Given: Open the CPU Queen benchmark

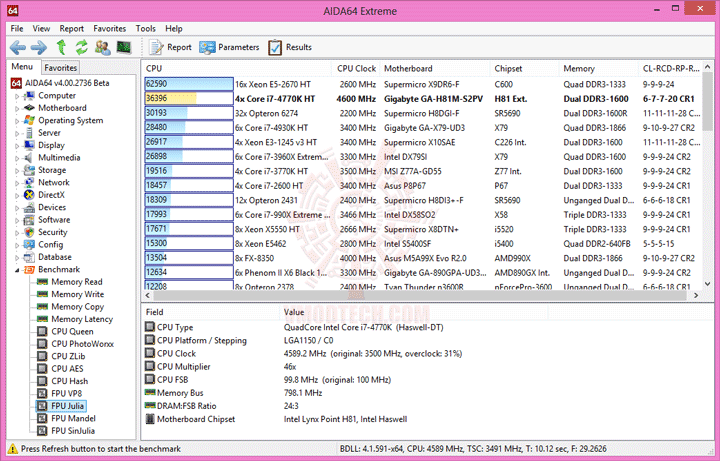Looking at the screenshot, I should click(x=72, y=331).
